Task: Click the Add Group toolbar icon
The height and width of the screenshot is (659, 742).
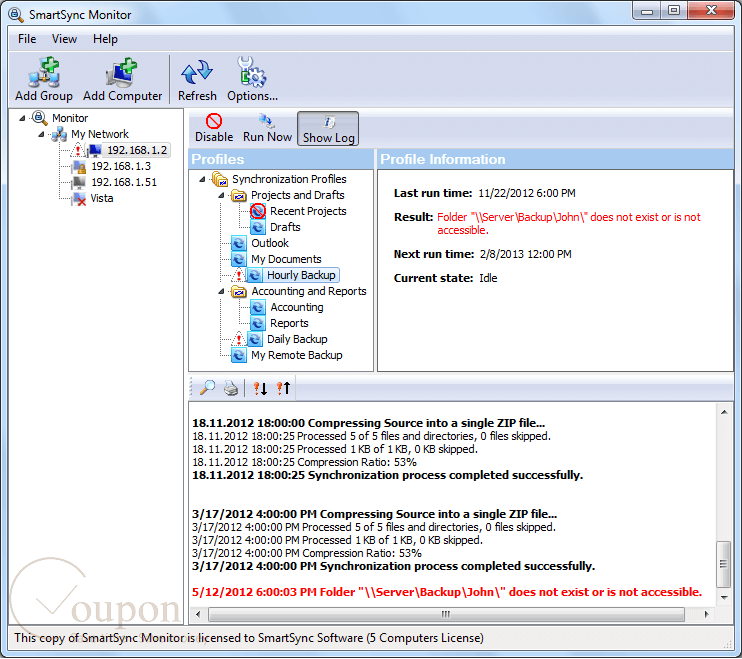Action: [44, 72]
